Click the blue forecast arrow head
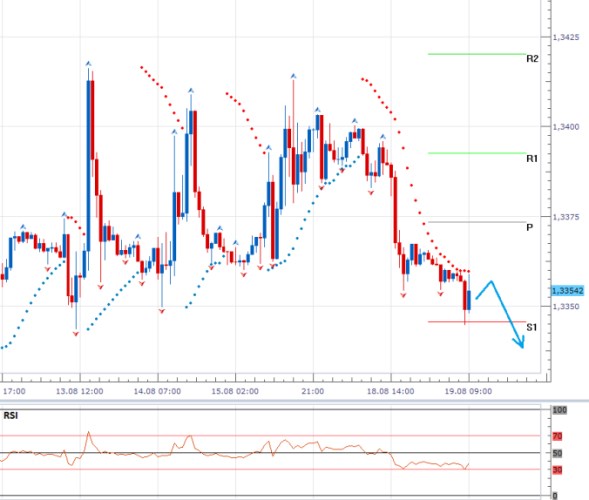This screenshot has height=500, width=589. 519,342
